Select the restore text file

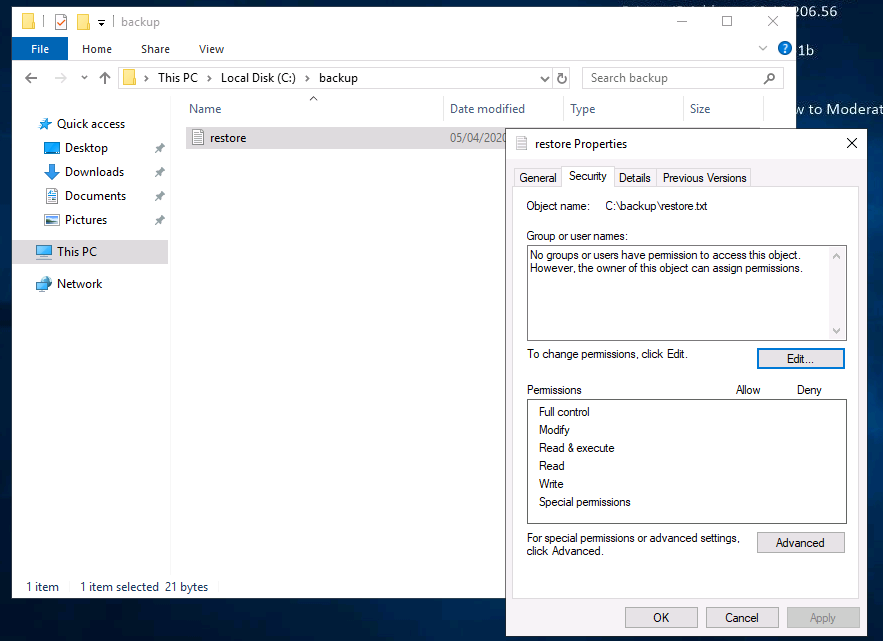[x=224, y=137]
